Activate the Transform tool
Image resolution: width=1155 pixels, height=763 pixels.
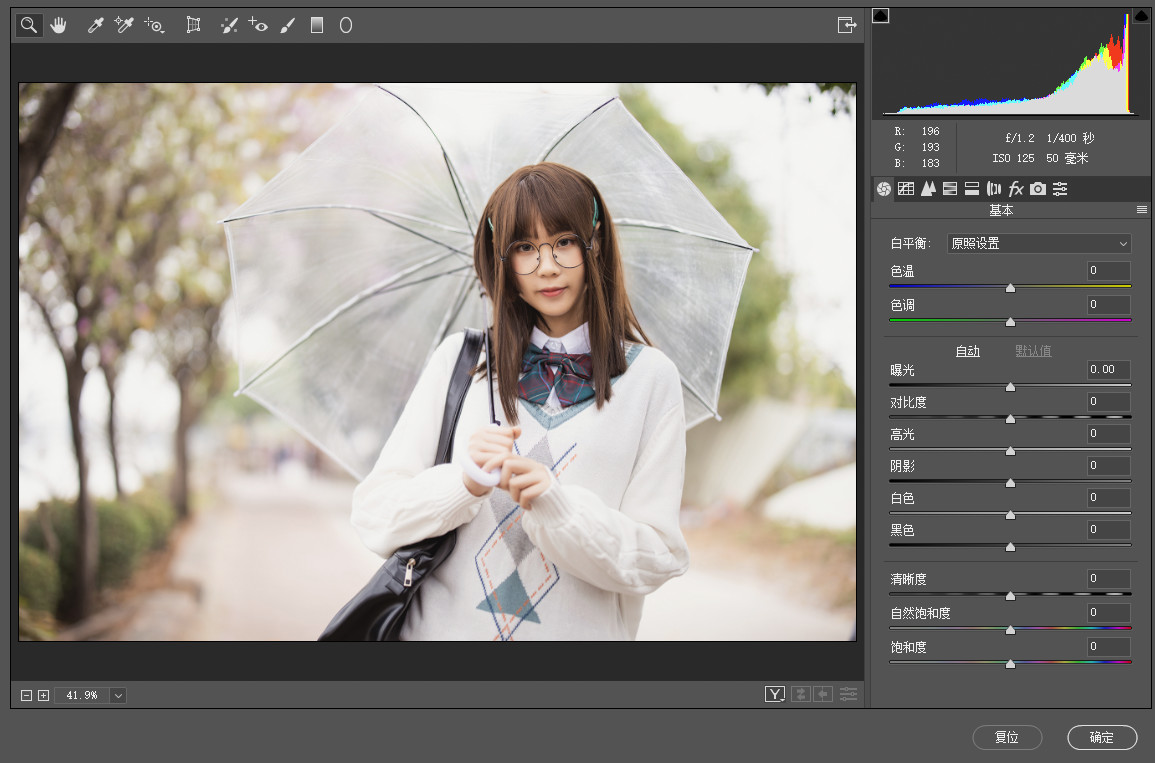194,26
